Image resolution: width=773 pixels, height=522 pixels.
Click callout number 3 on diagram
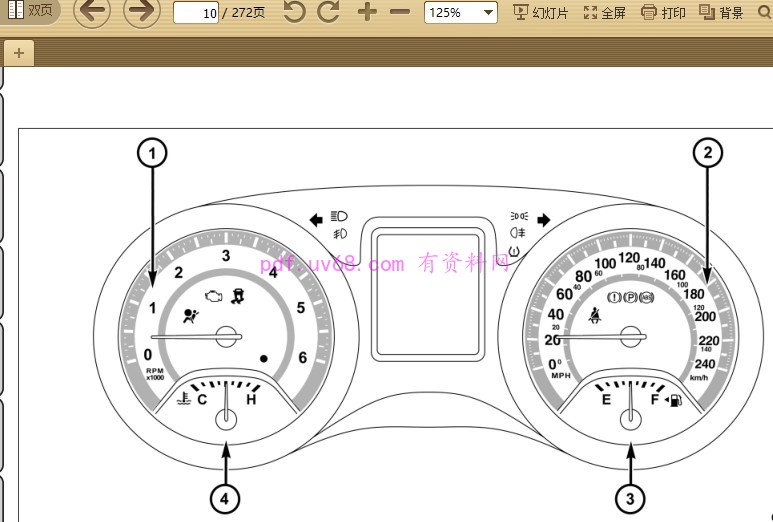tap(629, 498)
